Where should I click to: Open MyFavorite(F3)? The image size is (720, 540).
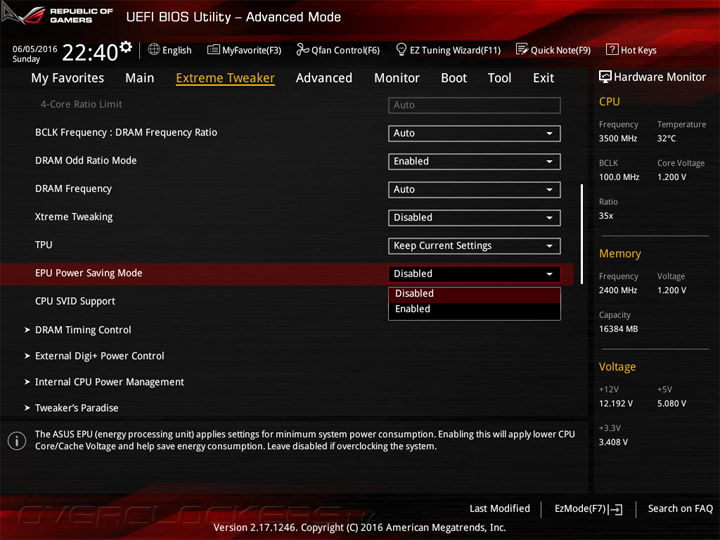coord(244,50)
